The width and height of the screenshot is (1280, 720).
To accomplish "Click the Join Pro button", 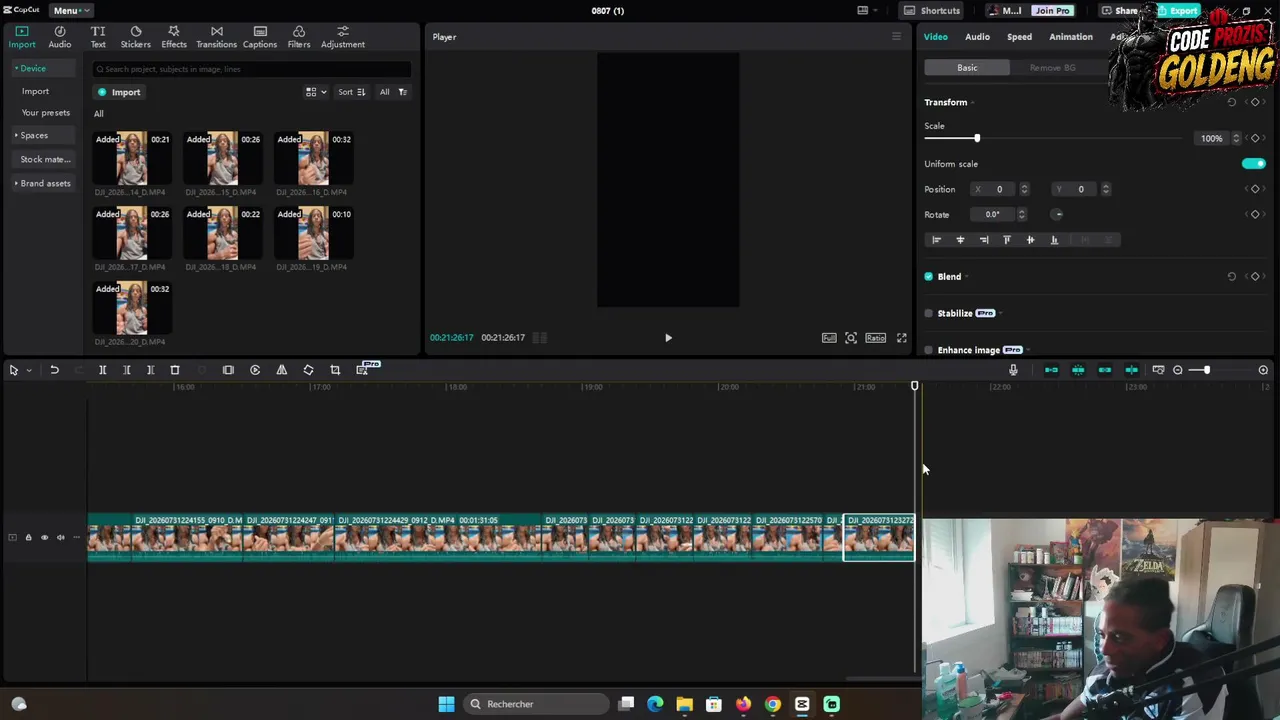I will click(x=1052, y=10).
